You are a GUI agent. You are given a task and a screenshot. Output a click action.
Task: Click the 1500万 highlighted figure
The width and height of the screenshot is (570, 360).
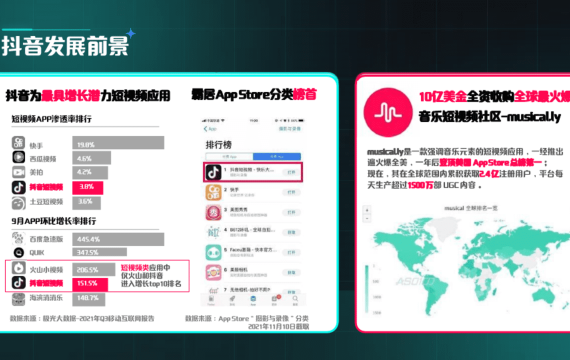point(421,185)
